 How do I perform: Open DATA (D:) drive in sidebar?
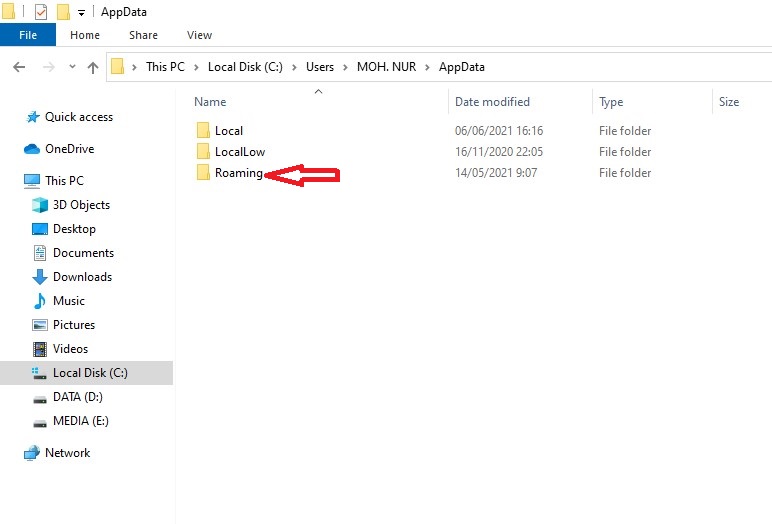[78, 397]
